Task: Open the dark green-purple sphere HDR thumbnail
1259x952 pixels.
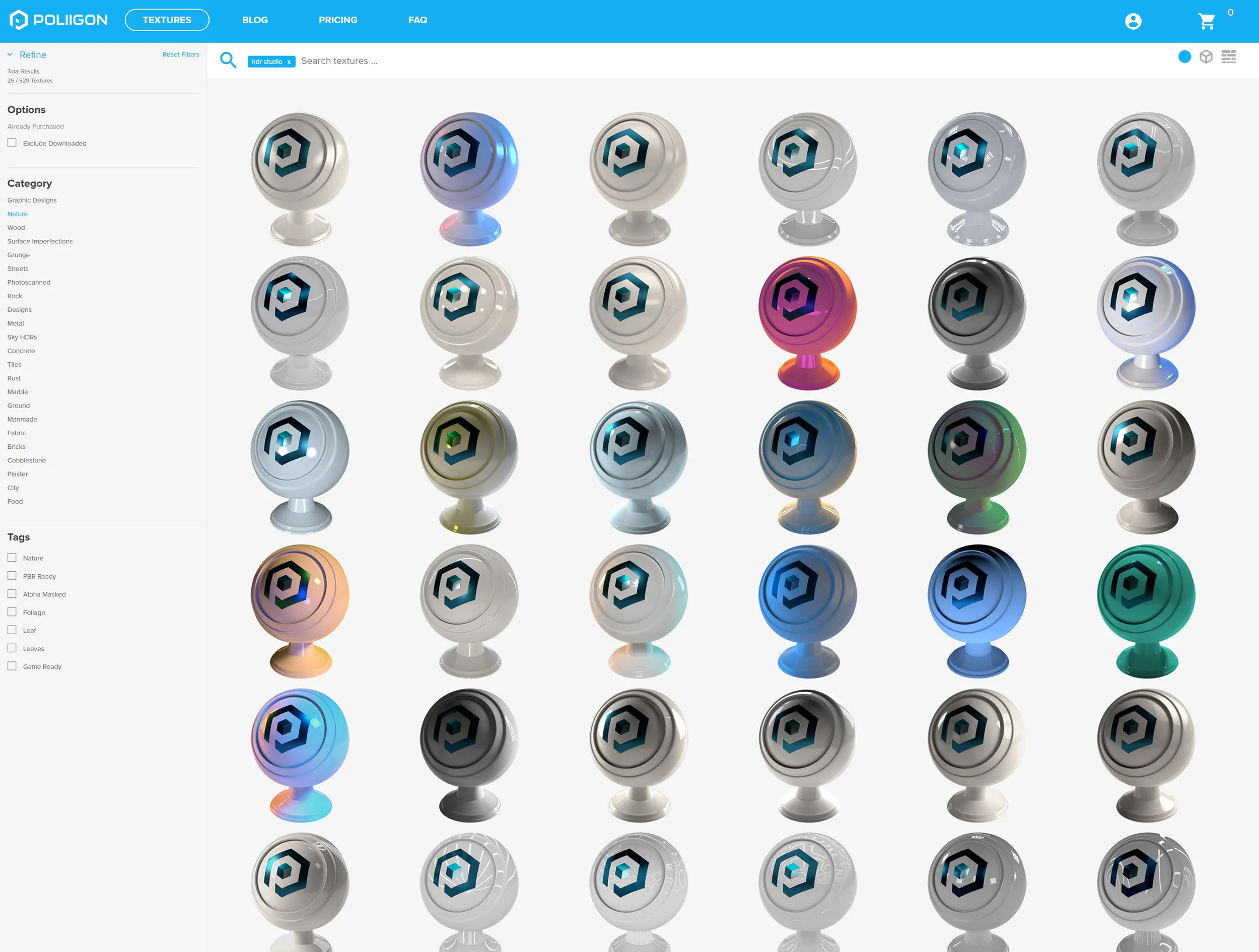Action: coord(976,467)
